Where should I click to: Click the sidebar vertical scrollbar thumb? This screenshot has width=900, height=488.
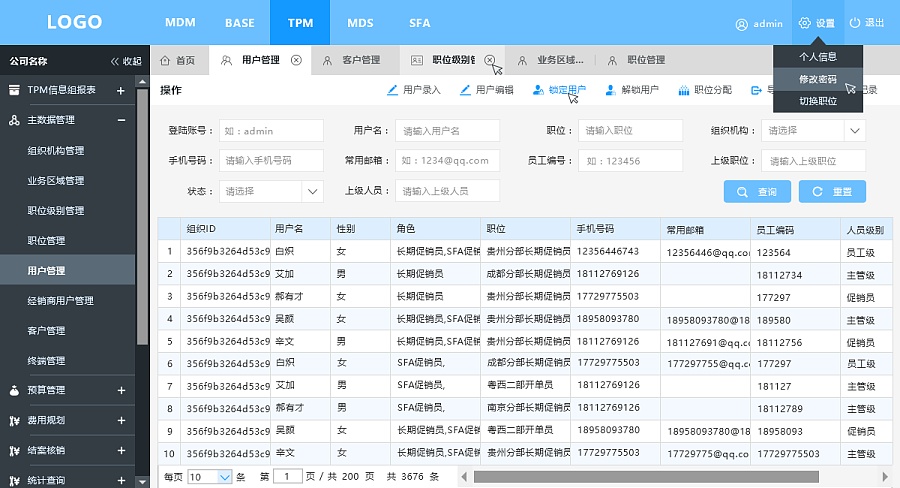[142, 217]
